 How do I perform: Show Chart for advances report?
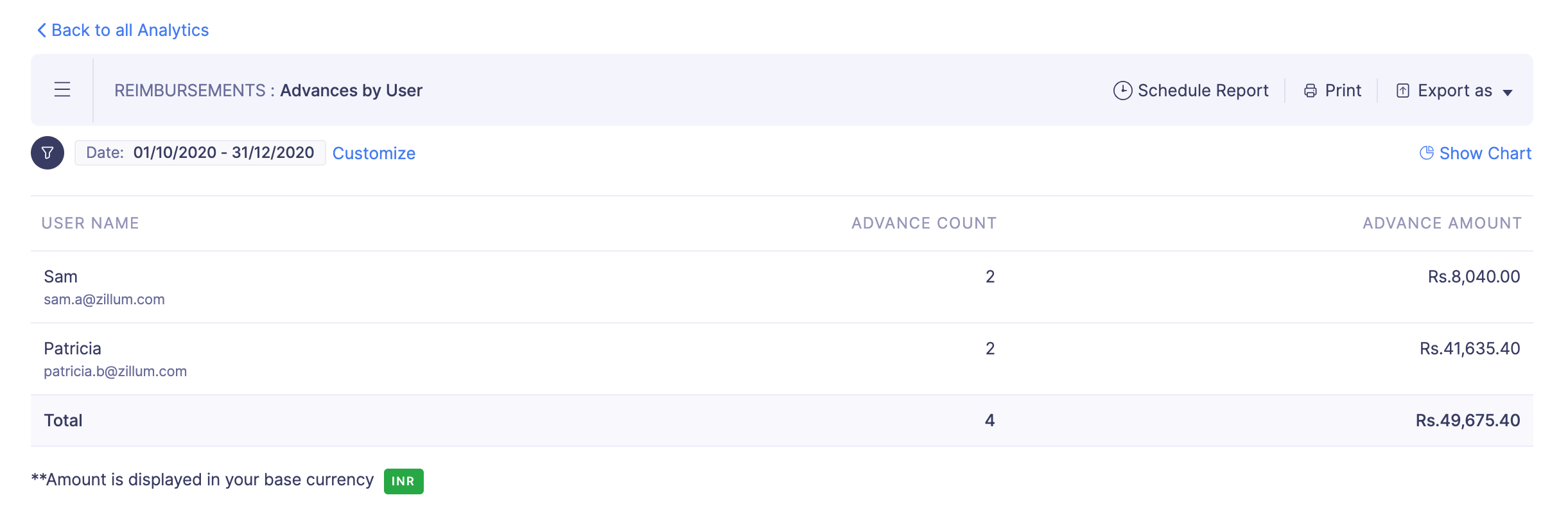point(1476,153)
